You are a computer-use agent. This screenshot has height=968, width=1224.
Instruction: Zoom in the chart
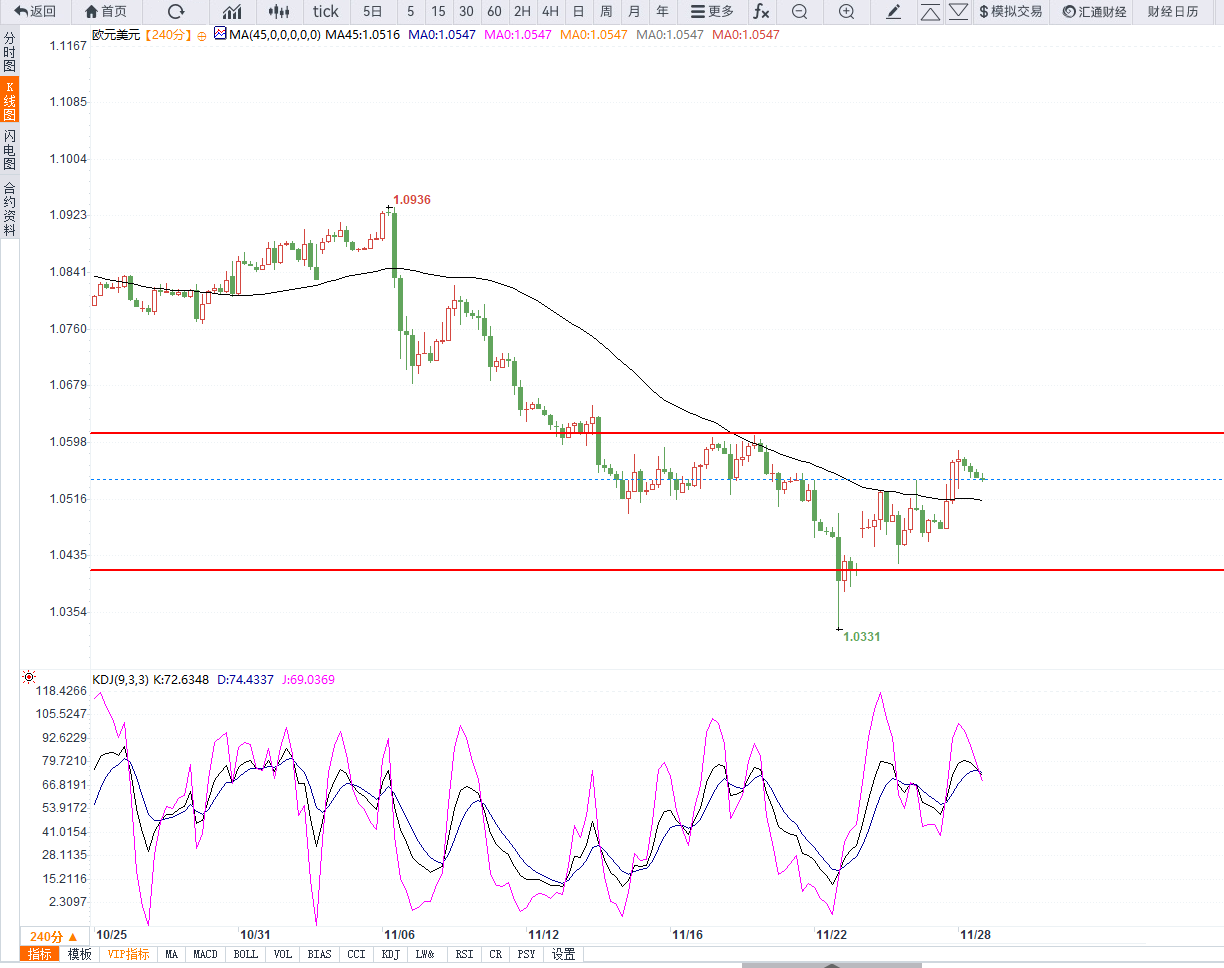point(846,12)
